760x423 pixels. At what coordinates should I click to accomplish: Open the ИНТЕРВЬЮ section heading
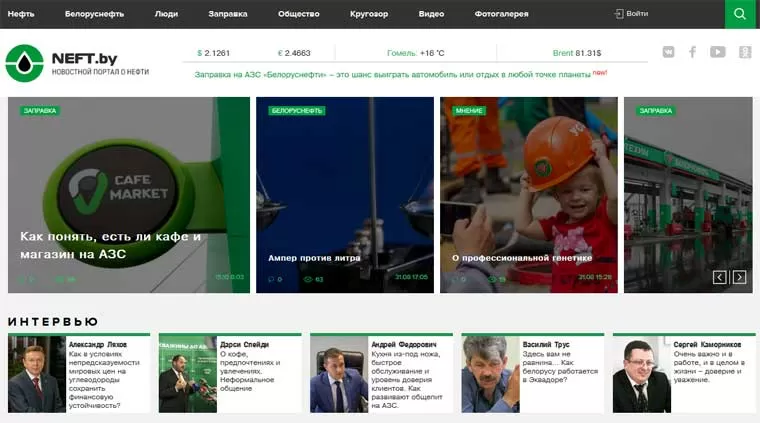53,322
